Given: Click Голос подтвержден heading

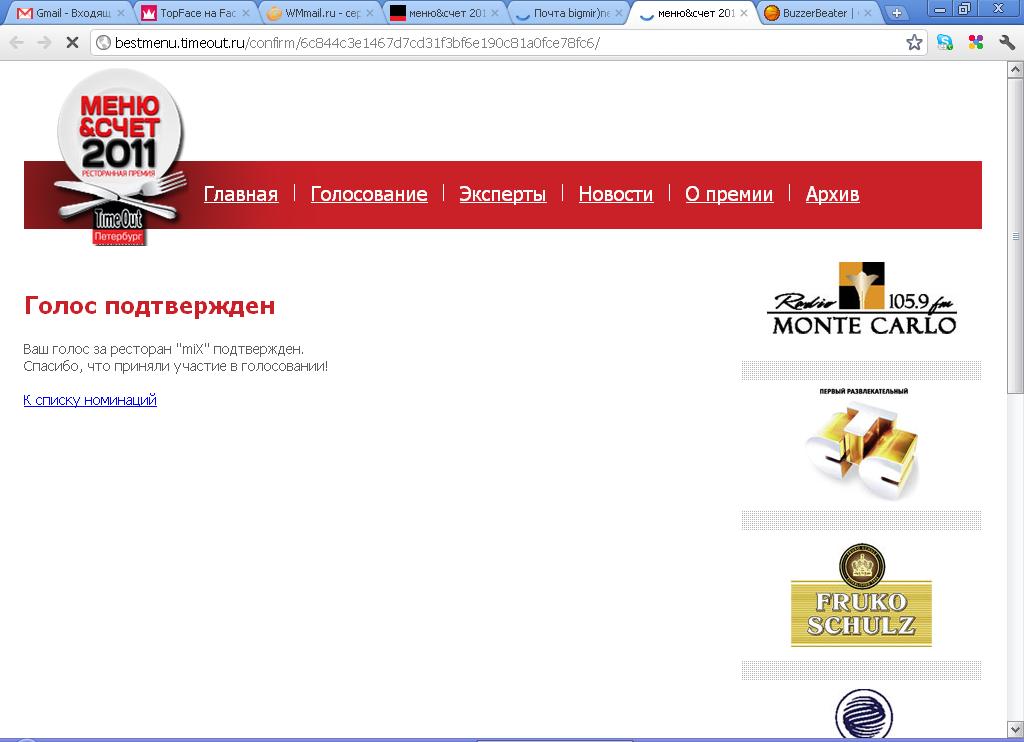Looking at the screenshot, I should (150, 306).
